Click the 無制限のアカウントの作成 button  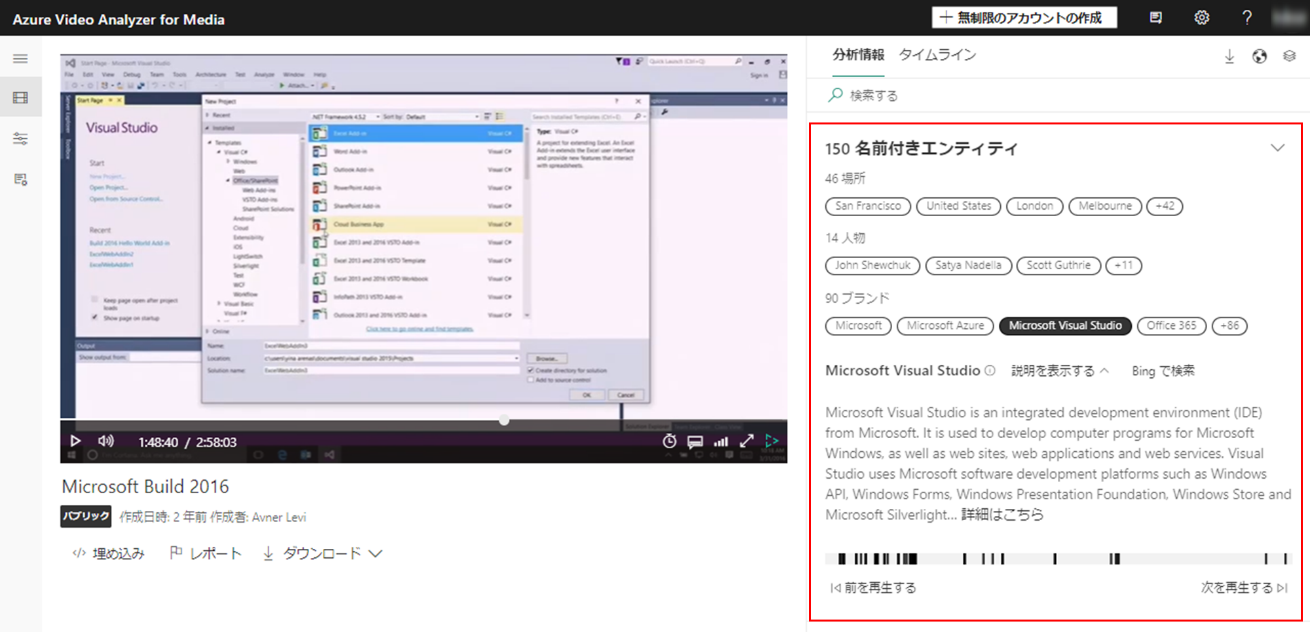tap(1024, 18)
